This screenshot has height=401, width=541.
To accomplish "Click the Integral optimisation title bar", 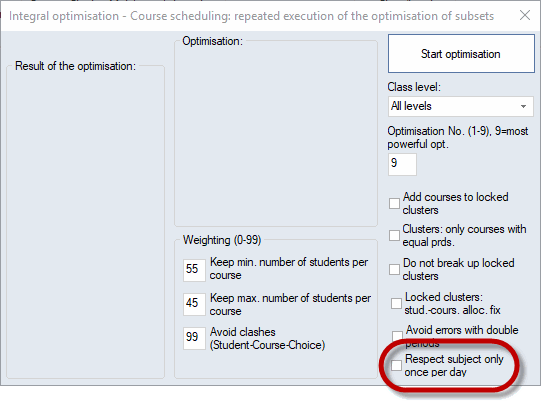I will [x=251, y=16].
